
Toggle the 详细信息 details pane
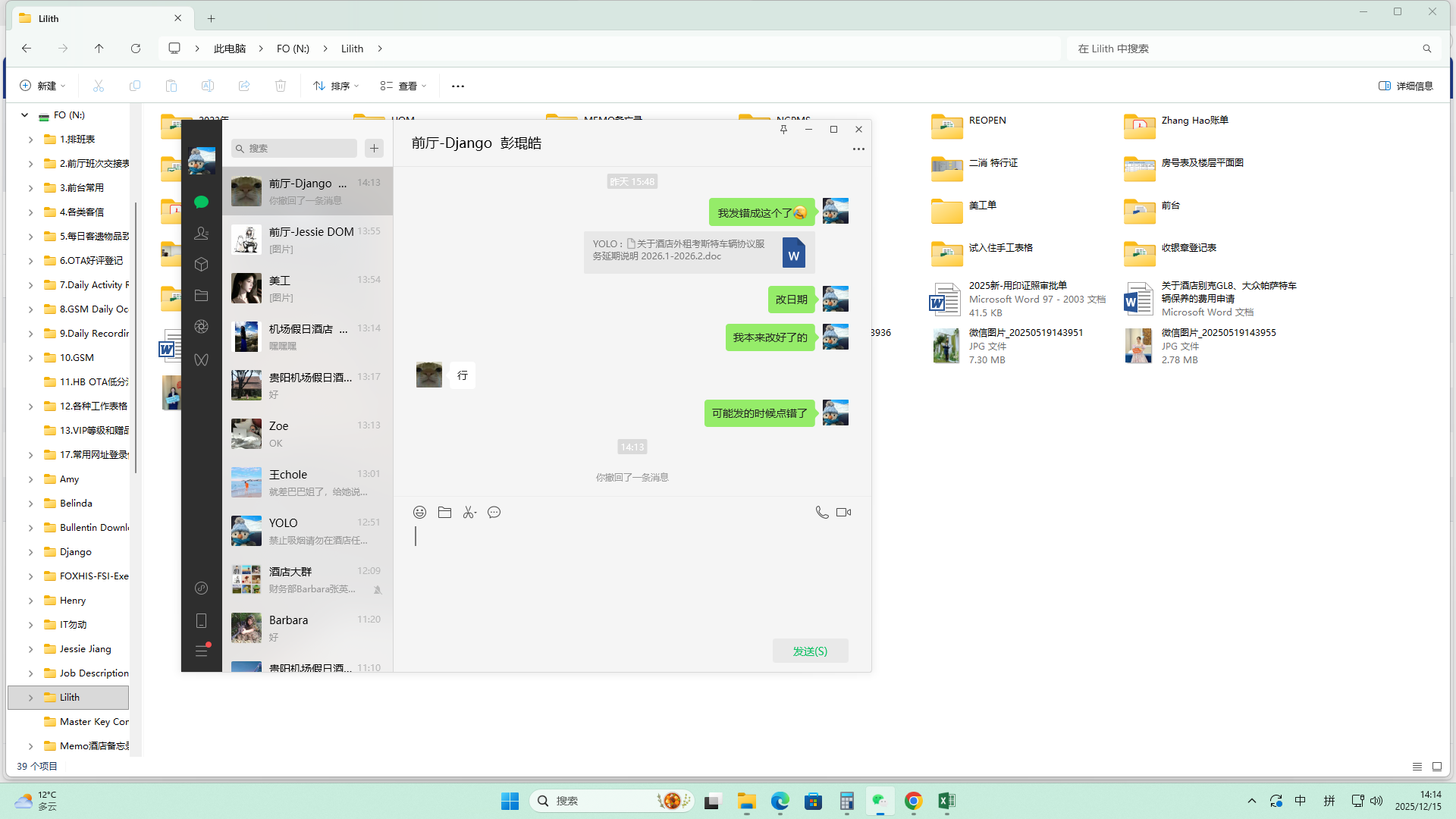1405,86
